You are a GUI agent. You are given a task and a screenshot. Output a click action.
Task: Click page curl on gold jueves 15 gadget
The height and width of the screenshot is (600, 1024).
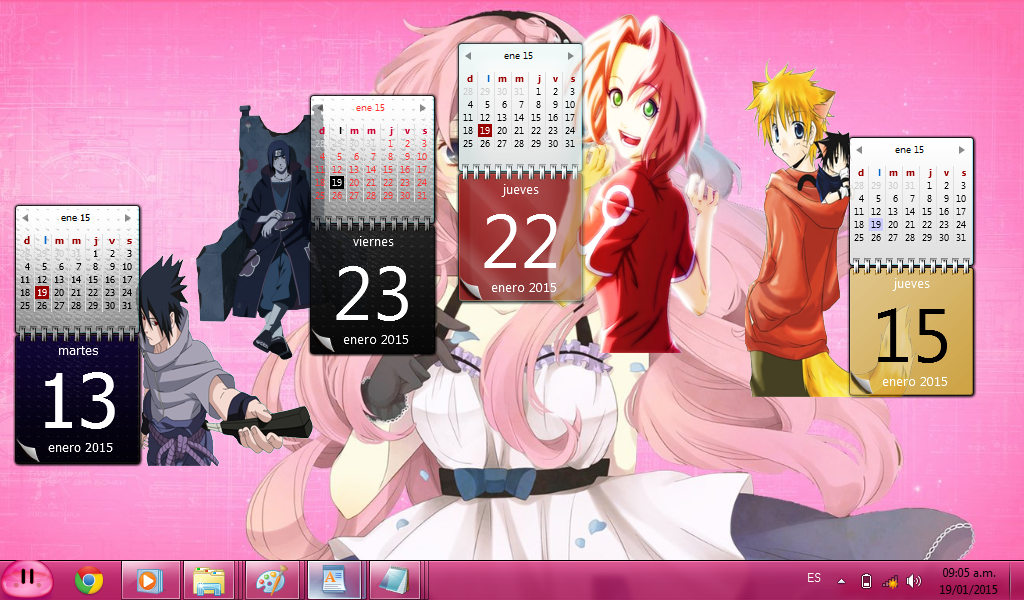point(862,383)
